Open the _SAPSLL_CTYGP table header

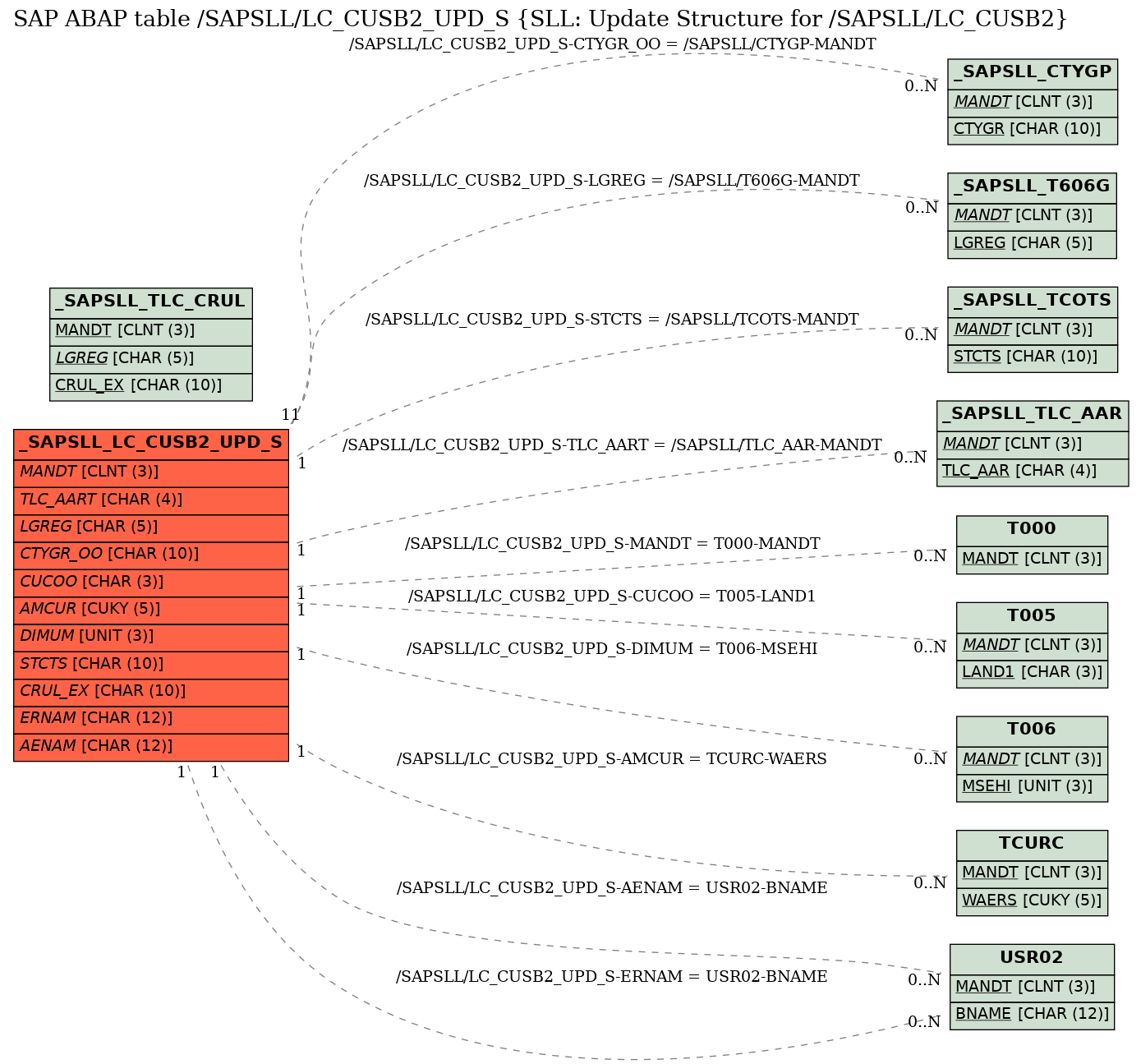click(x=1033, y=73)
